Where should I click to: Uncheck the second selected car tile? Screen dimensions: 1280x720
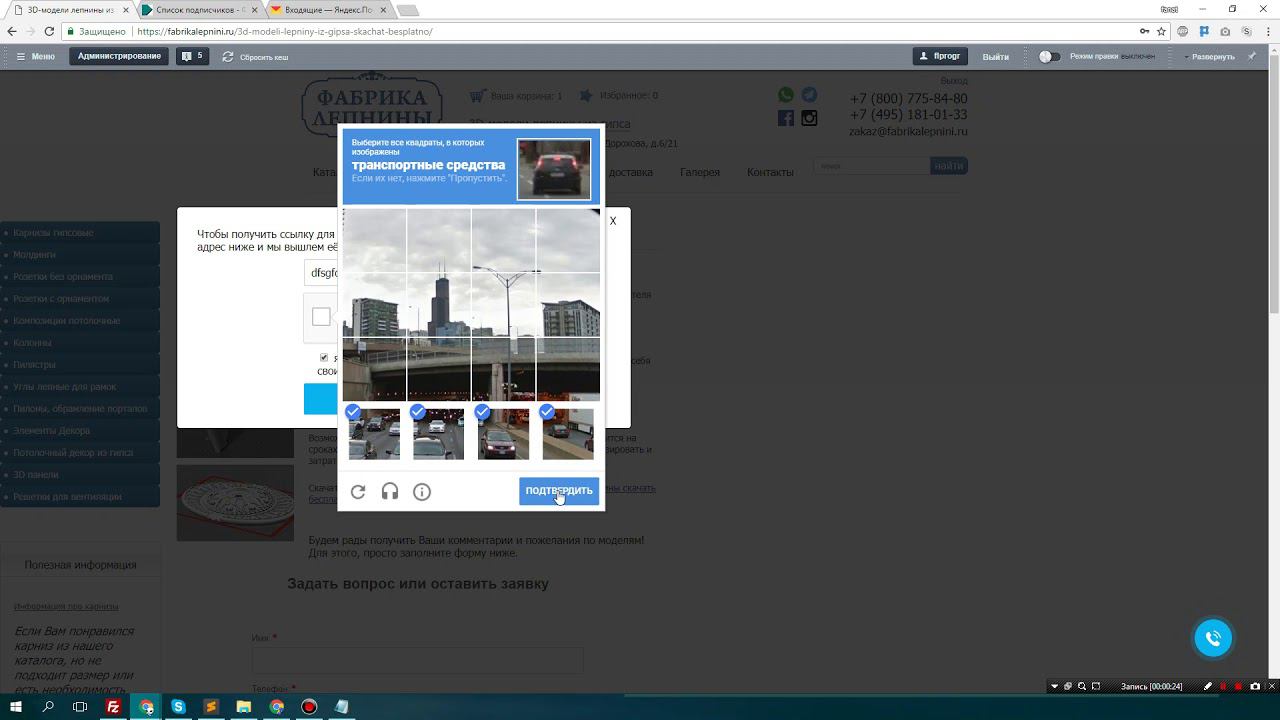point(438,433)
